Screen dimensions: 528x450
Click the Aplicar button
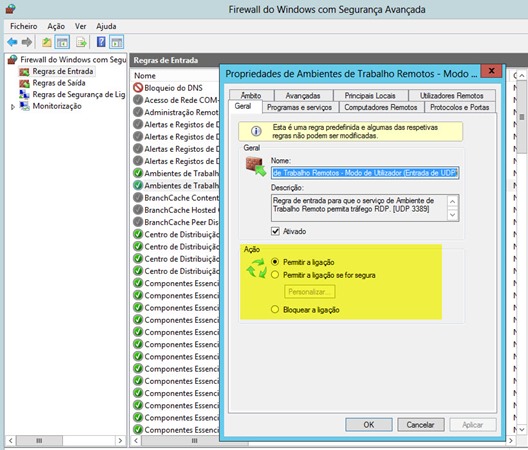[x=472, y=425]
